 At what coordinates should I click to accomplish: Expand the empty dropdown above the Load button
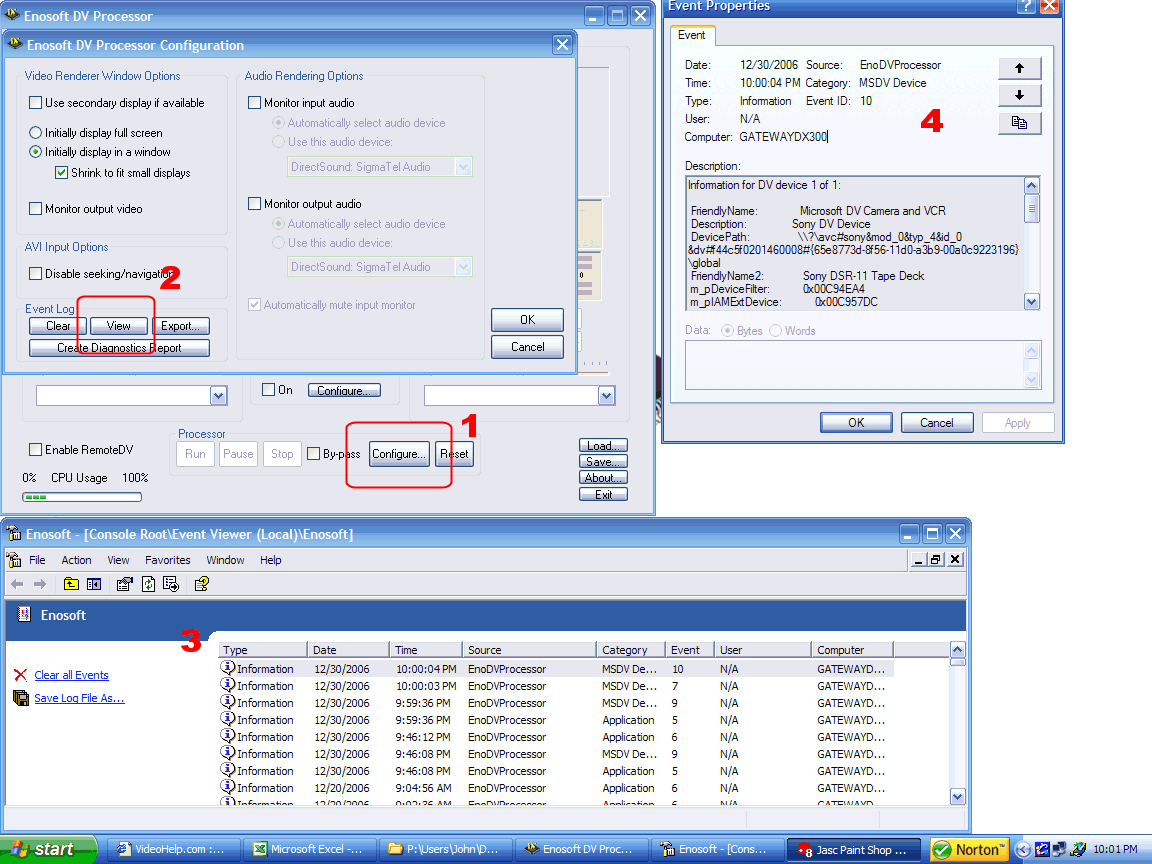coord(606,396)
